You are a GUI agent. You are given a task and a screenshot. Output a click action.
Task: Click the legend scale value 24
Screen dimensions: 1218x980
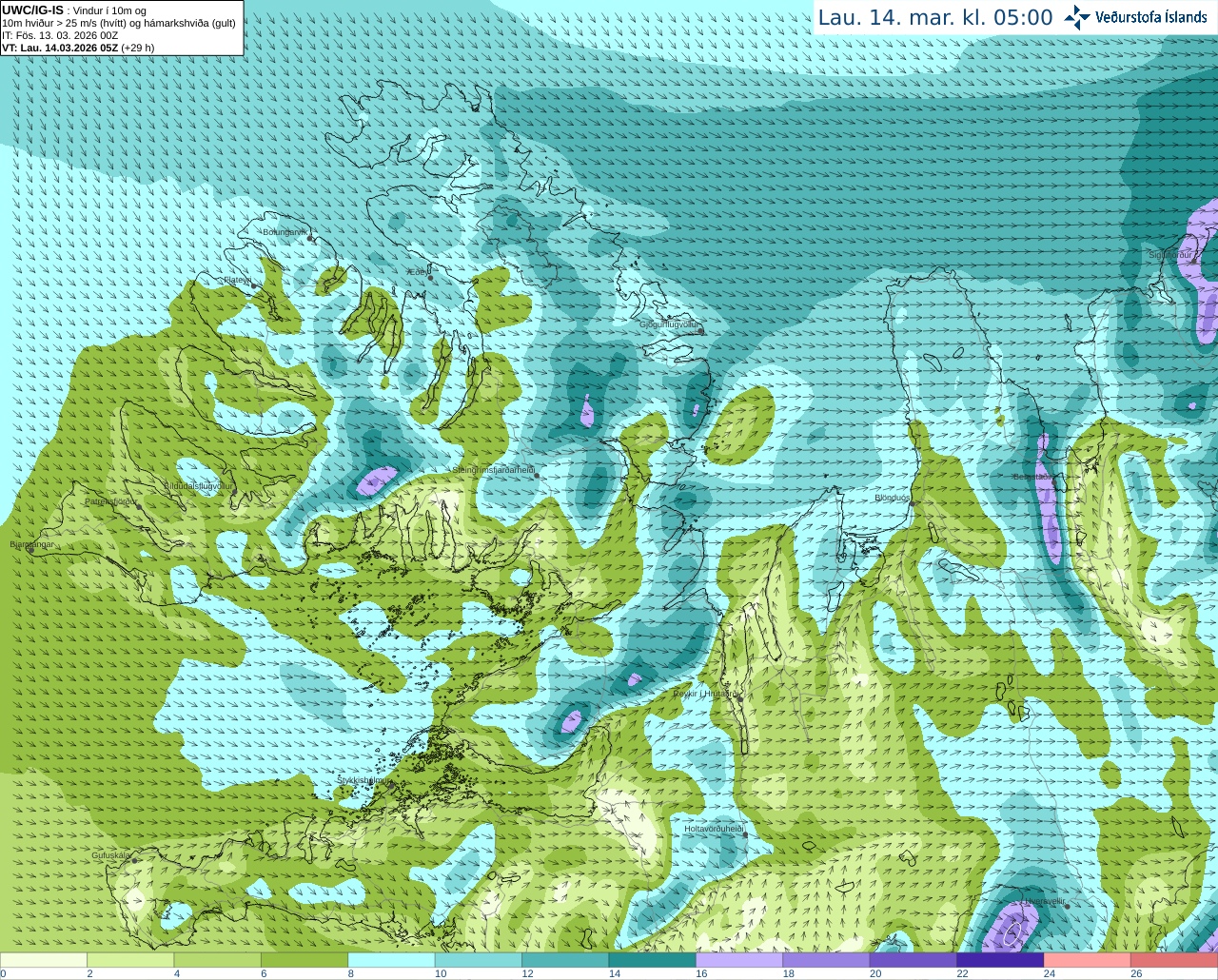(1050, 973)
